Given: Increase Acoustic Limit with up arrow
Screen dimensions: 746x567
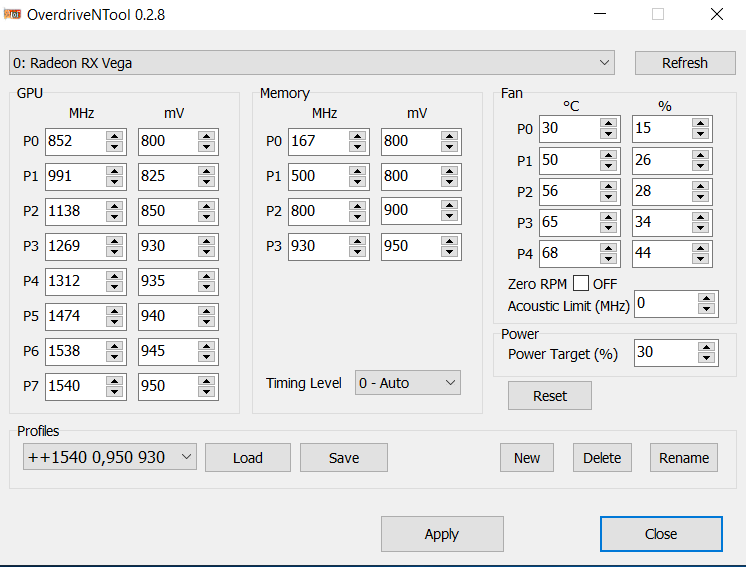Looking at the screenshot, I should click(707, 299).
